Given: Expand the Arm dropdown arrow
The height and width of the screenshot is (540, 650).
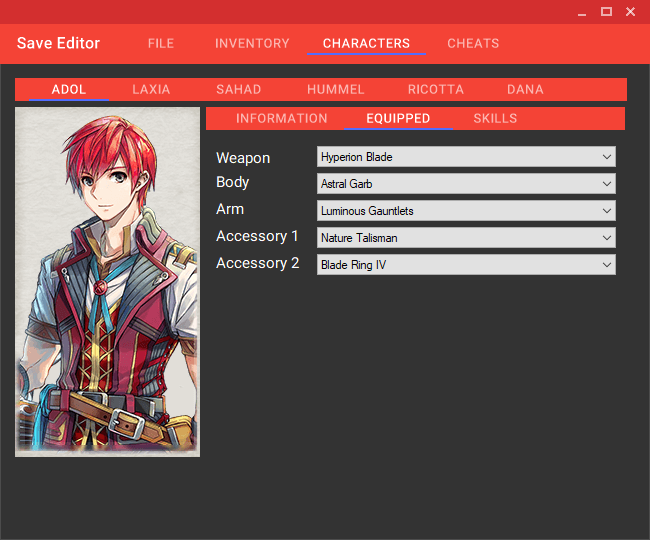Looking at the screenshot, I should tap(606, 211).
